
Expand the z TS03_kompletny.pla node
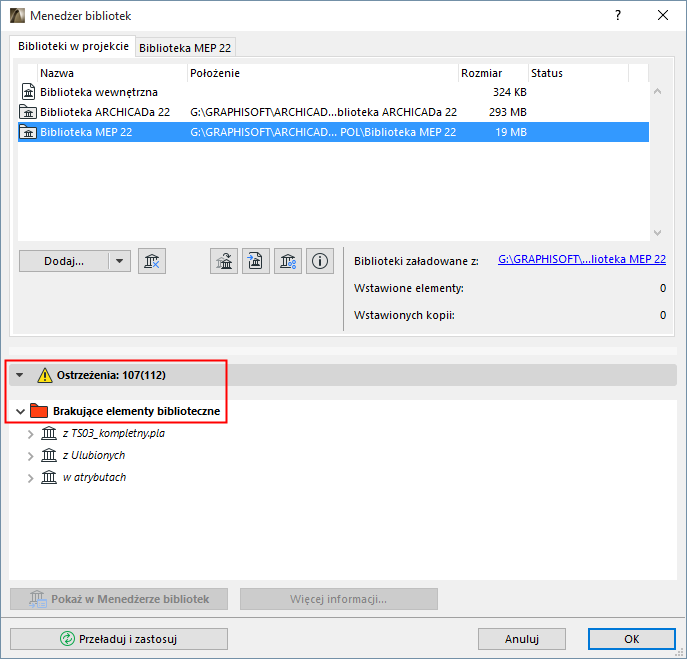click(30, 434)
